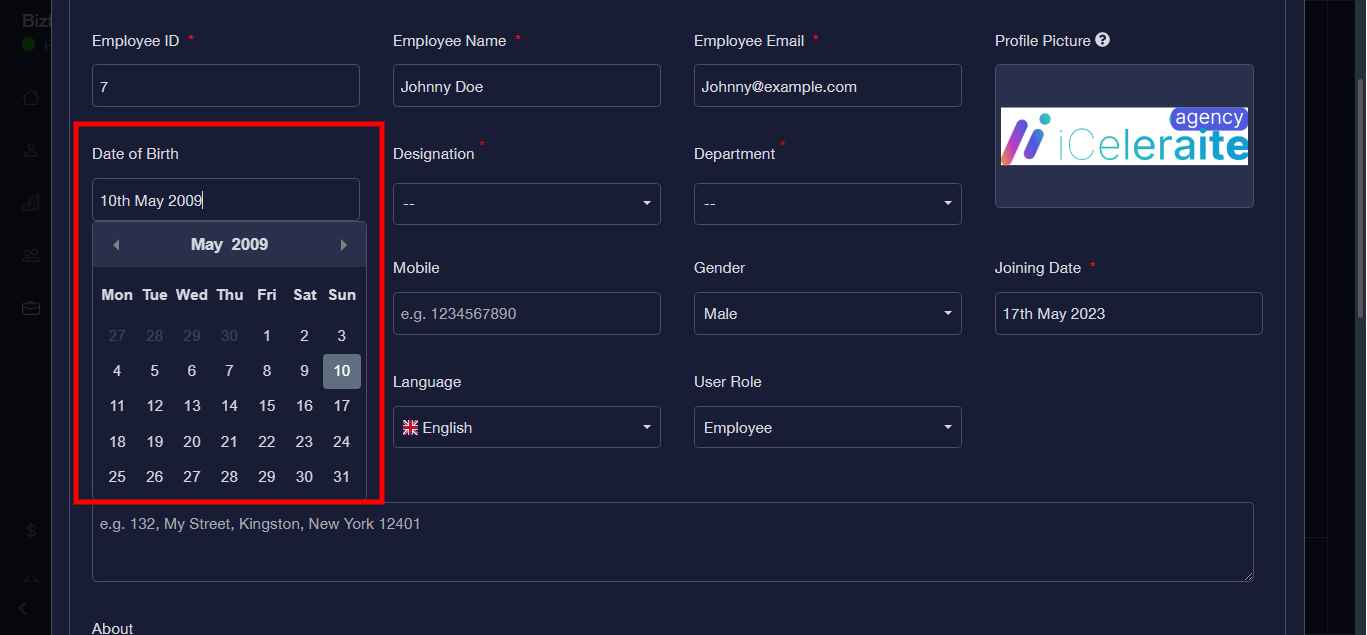Click the Employee Name input field
Screen dimensions: 1367x635
526,87
